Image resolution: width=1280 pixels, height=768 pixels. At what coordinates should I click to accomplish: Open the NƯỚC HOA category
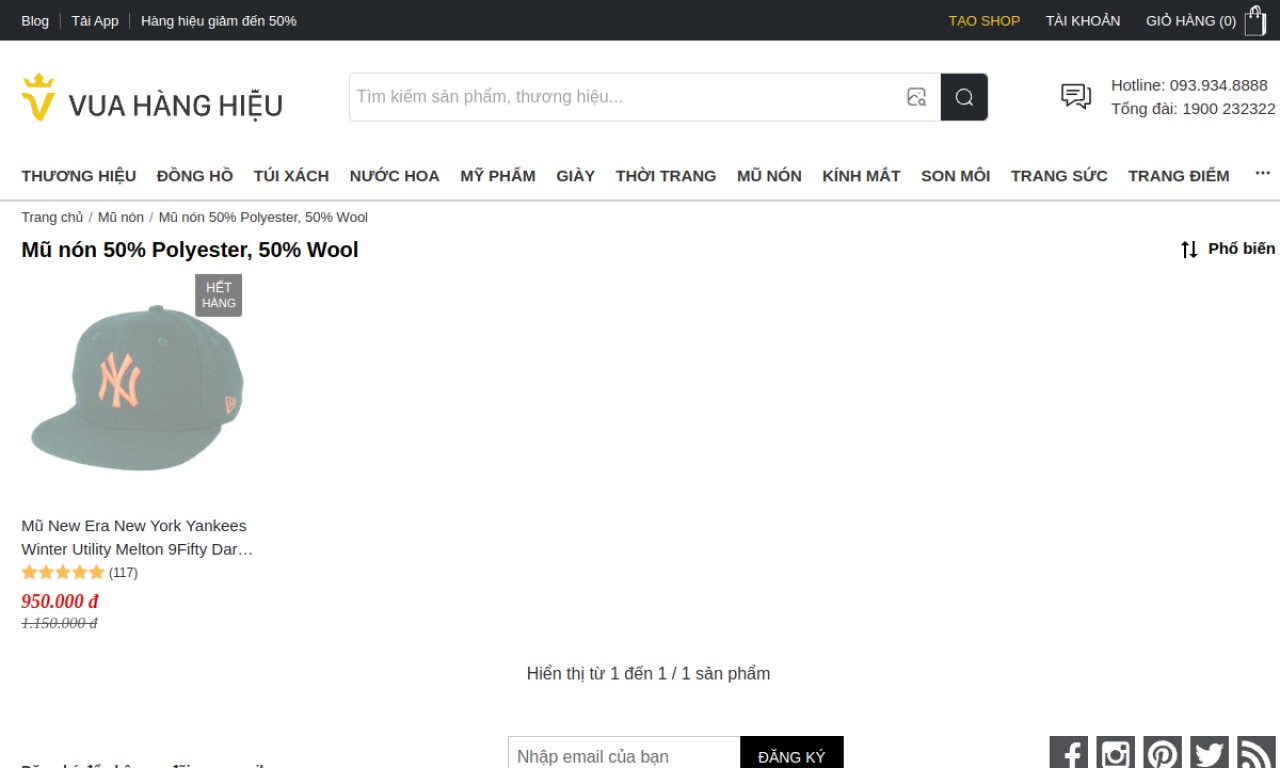point(394,176)
